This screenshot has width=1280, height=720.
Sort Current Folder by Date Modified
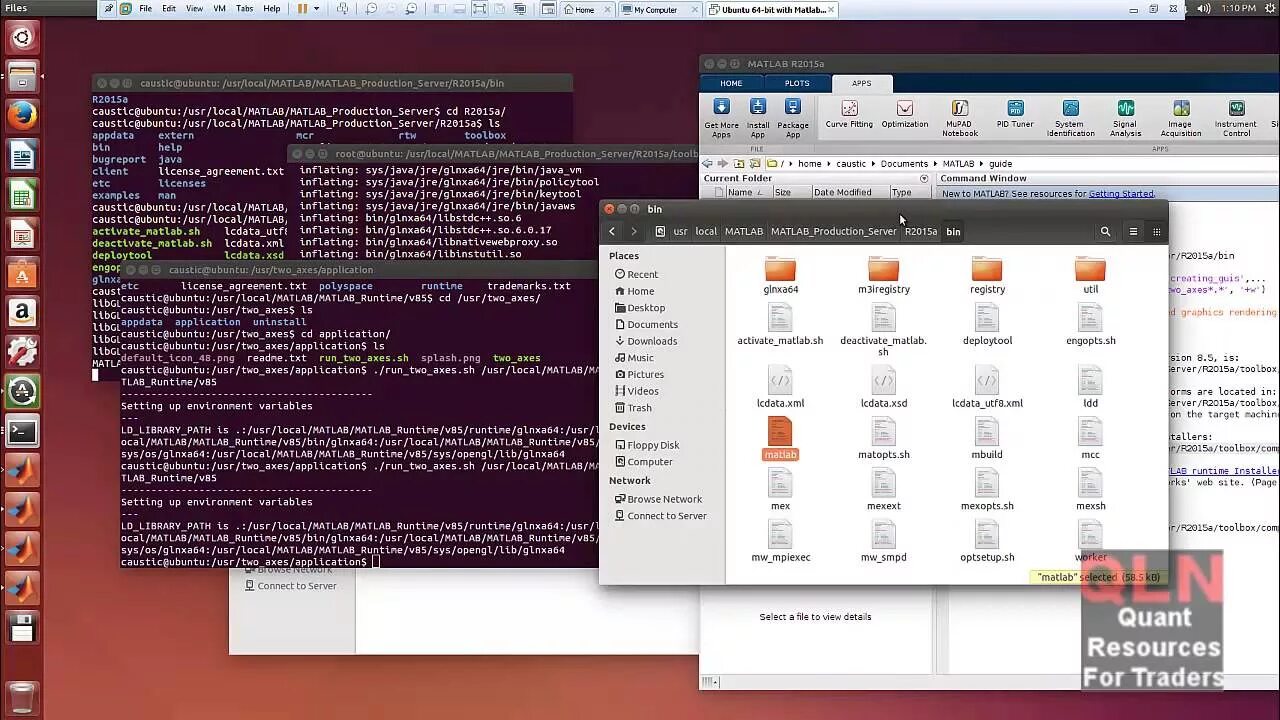pyautogui.click(x=843, y=192)
